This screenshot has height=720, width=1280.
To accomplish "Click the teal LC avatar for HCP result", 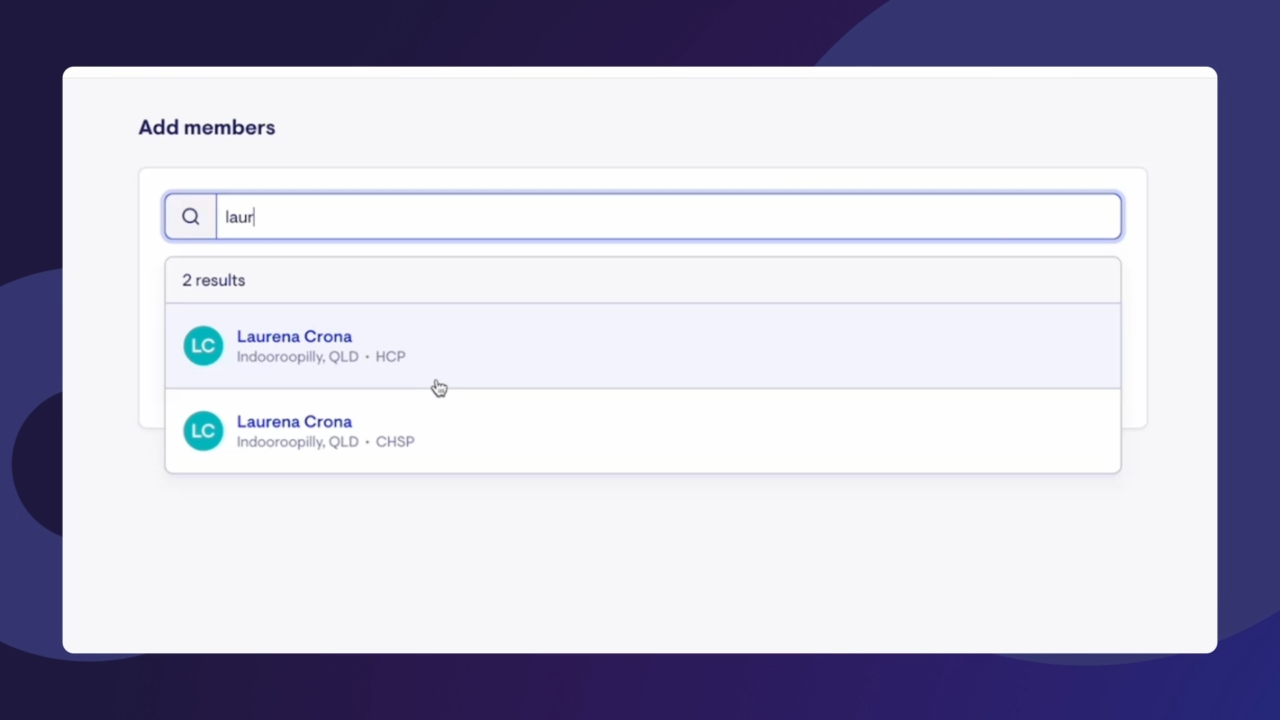I will click(x=203, y=346).
